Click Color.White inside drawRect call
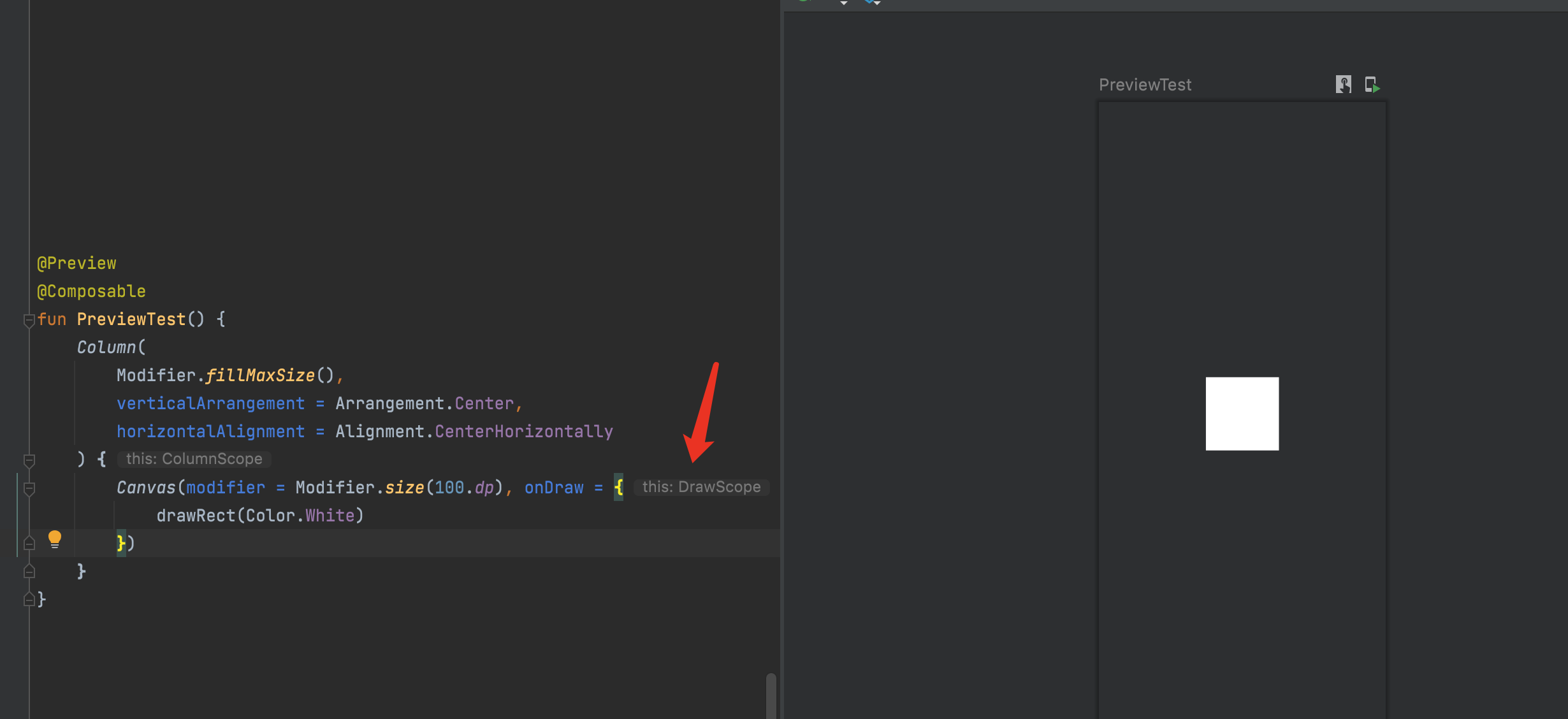The height and width of the screenshot is (719, 1568). 300,516
